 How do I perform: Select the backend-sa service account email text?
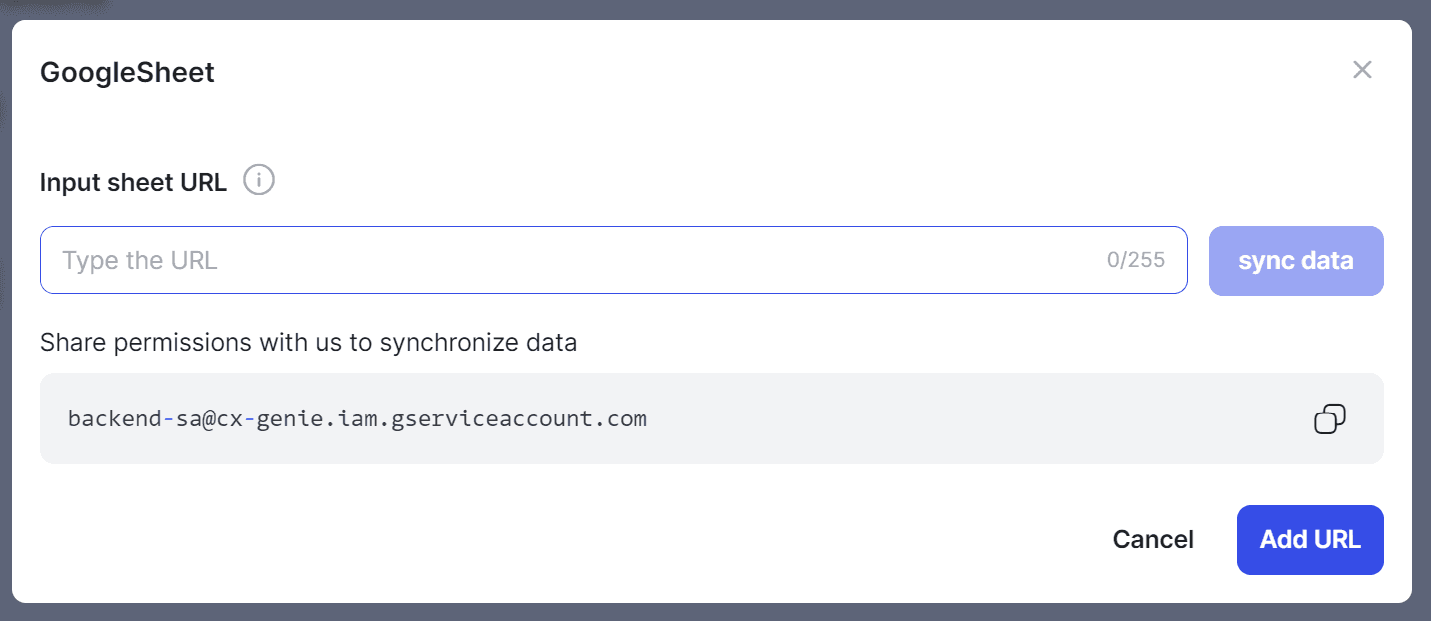point(357,418)
